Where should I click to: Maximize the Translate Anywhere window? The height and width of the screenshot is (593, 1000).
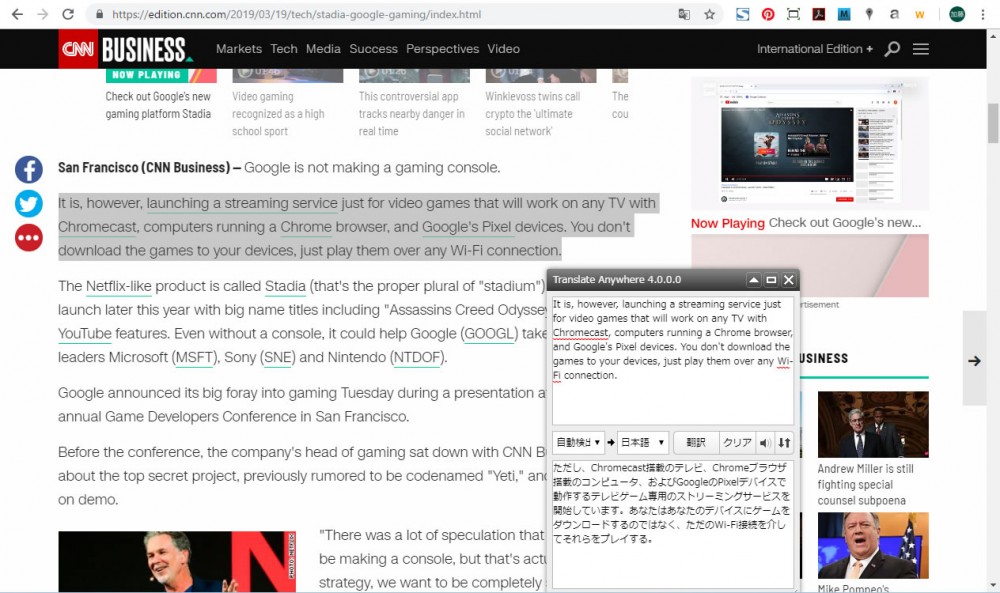click(x=771, y=280)
